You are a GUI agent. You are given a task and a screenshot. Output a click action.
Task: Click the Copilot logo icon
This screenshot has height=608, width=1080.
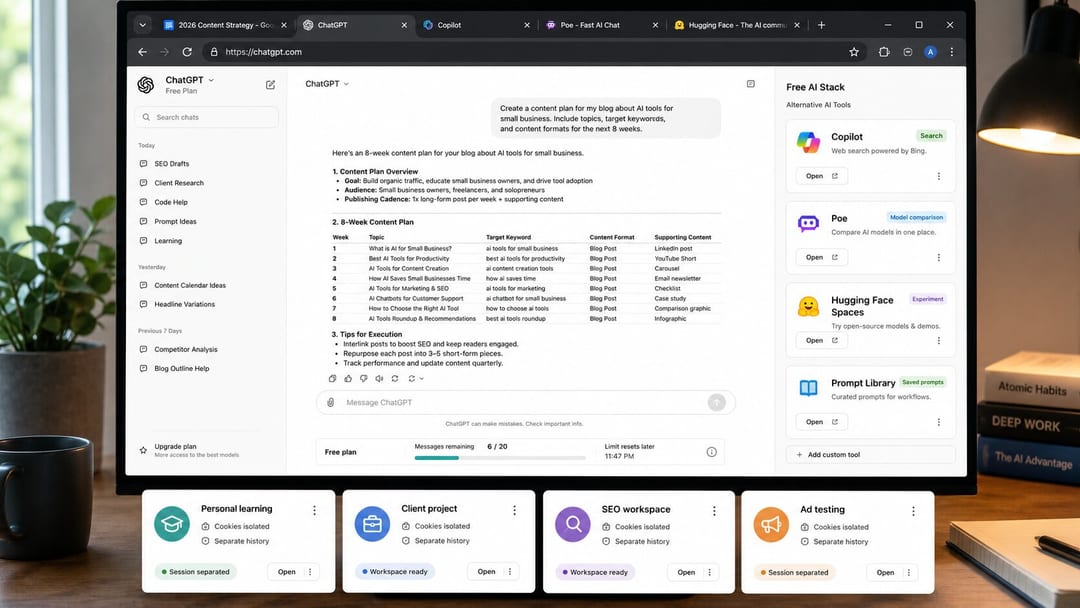(808, 142)
